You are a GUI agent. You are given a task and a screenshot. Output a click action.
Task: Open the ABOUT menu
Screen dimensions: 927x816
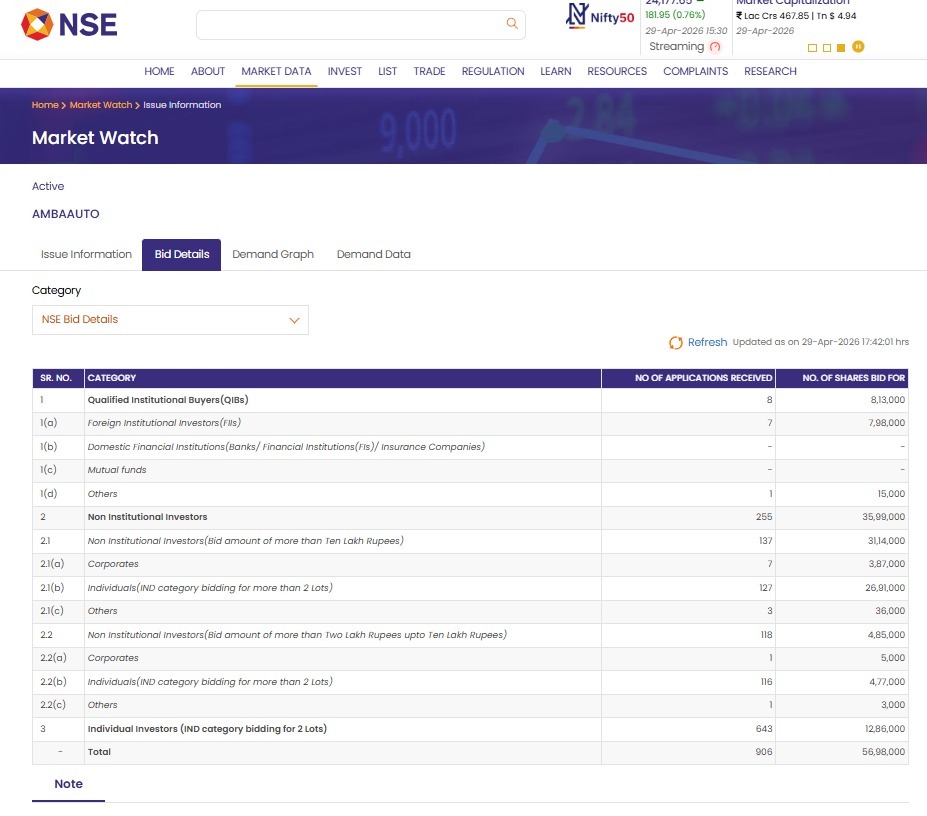pos(208,72)
